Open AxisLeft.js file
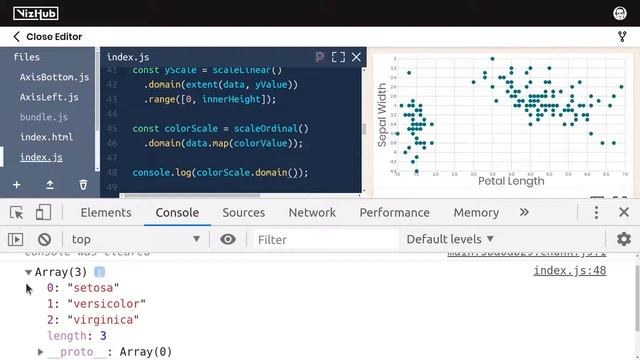Viewport: 640px width, 360px height. click(49, 97)
